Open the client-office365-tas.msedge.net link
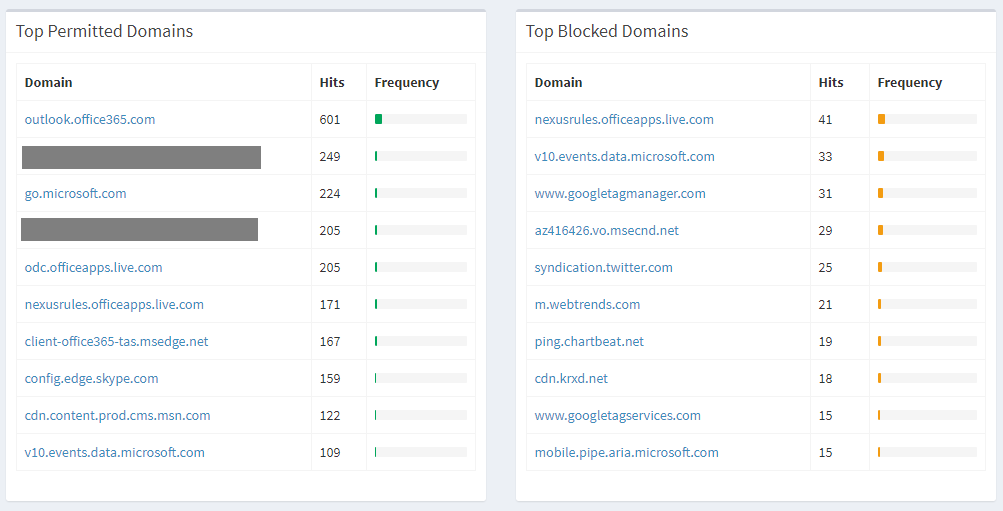The image size is (1003, 511). coord(116,342)
